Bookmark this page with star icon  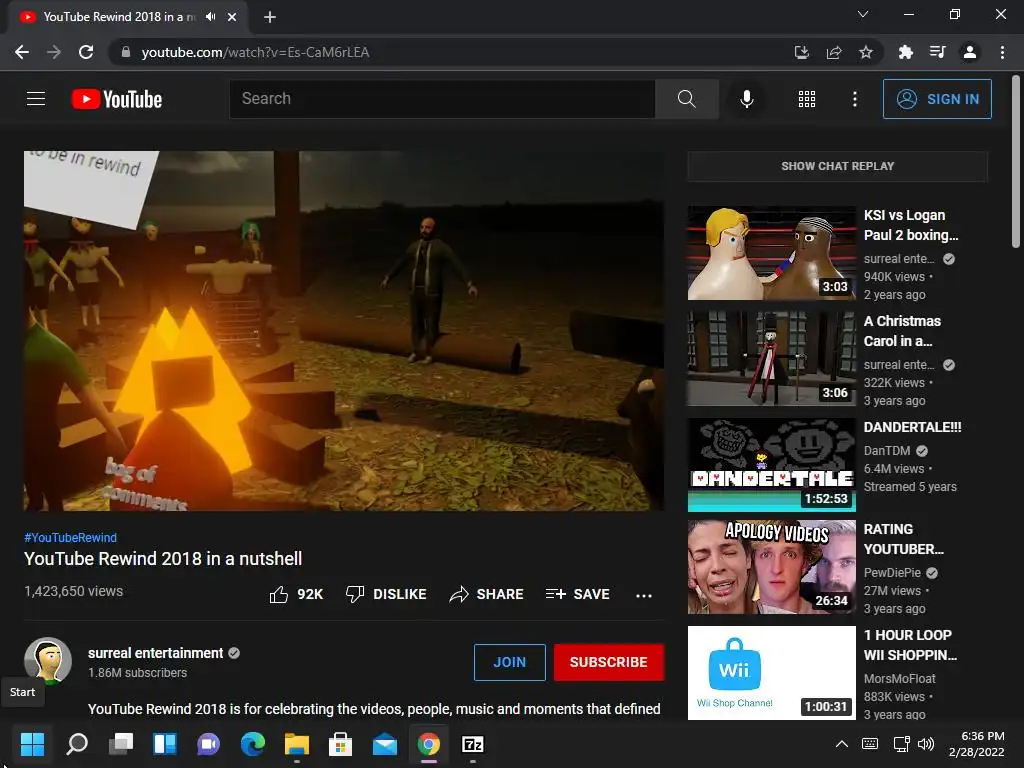point(866,52)
